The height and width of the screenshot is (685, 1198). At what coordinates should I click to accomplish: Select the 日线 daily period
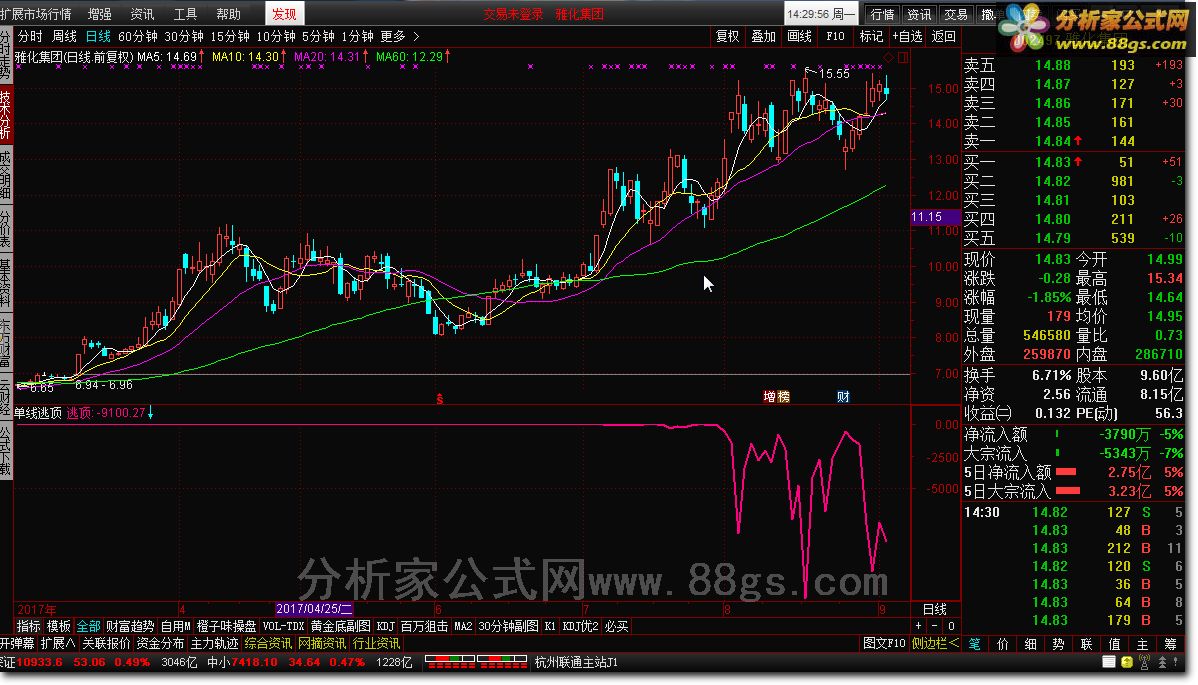(x=98, y=36)
